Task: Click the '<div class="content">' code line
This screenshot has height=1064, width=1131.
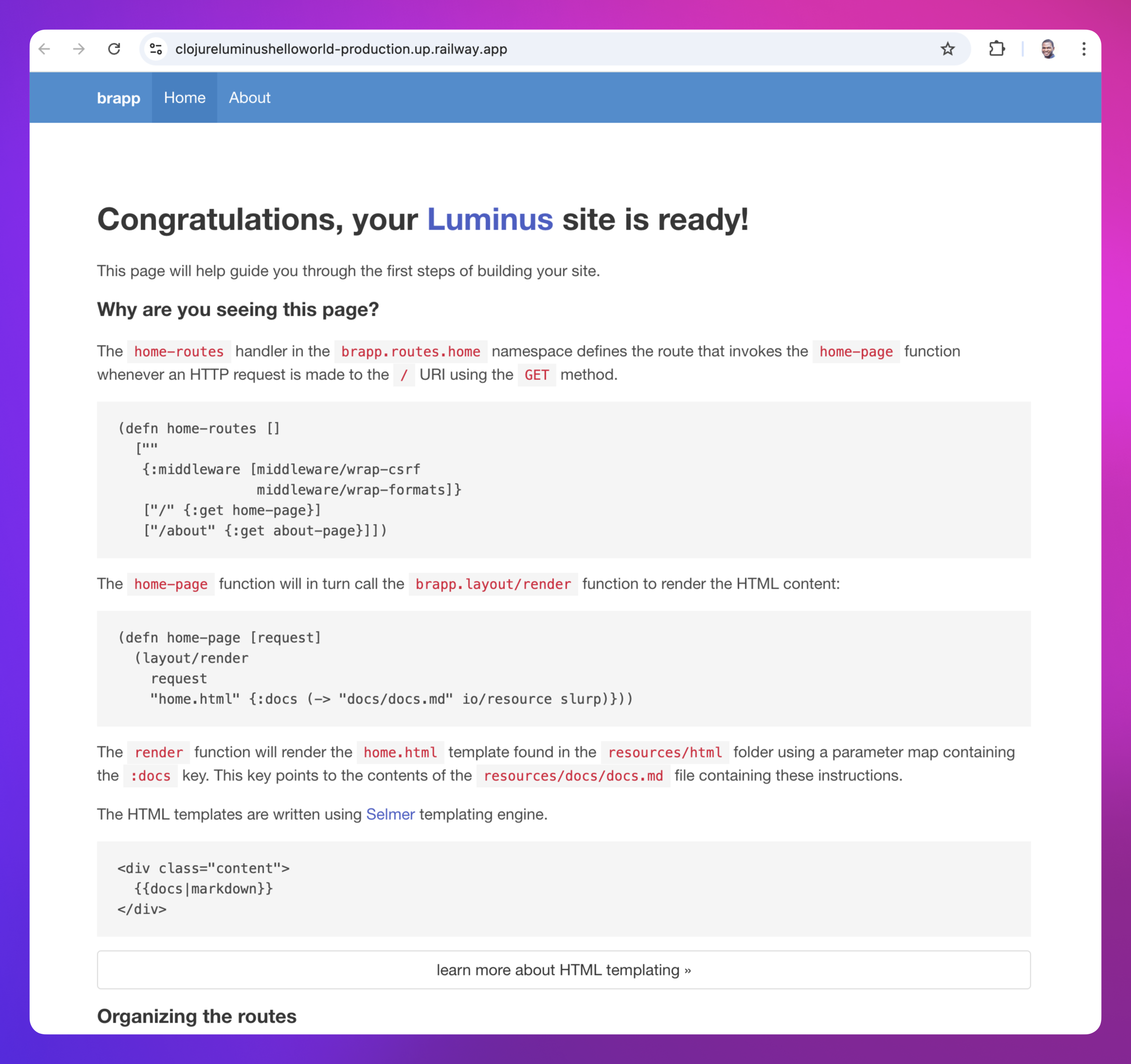Action: tap(204, 868)
